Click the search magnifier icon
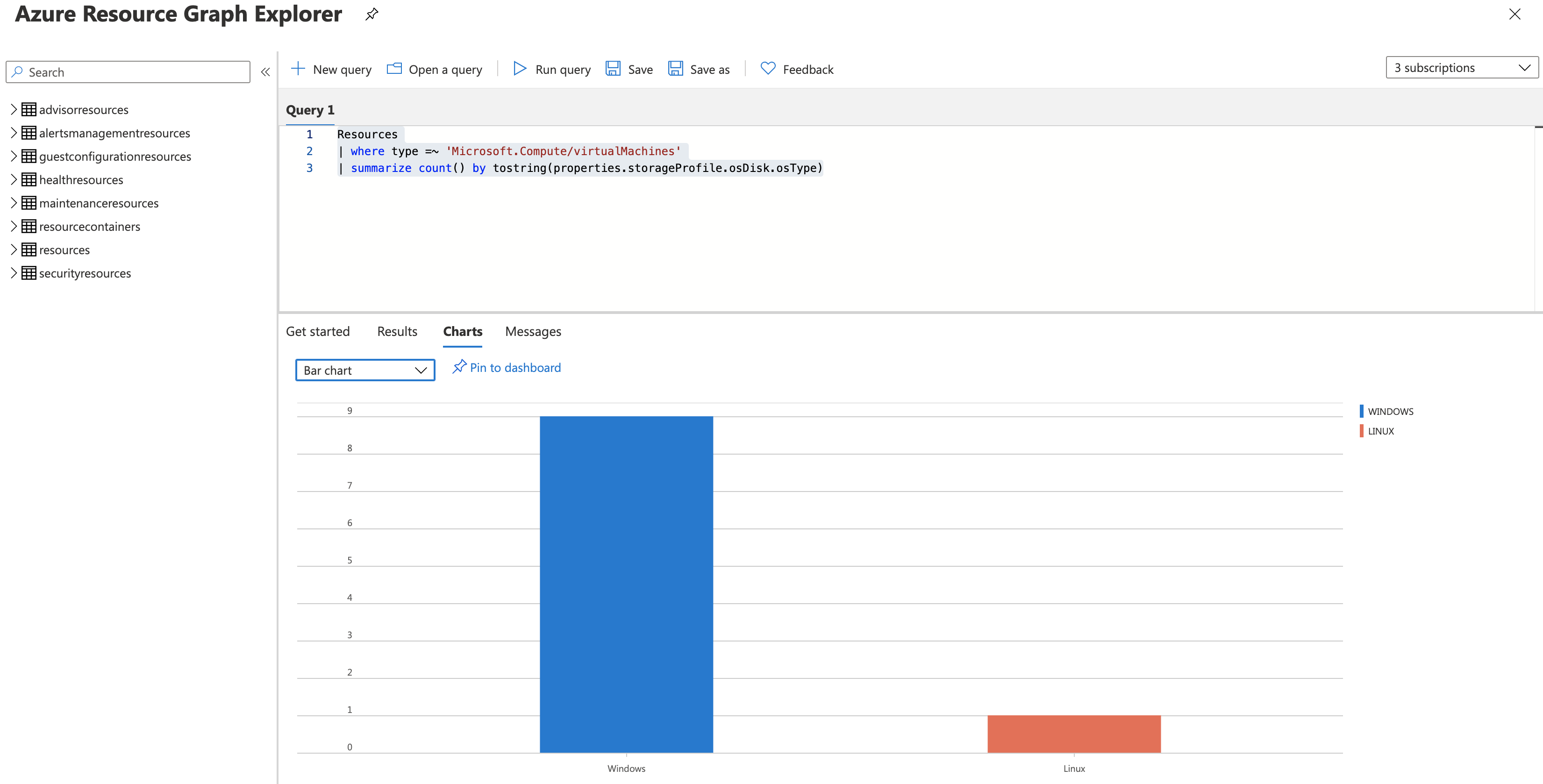 pos(17,72)
